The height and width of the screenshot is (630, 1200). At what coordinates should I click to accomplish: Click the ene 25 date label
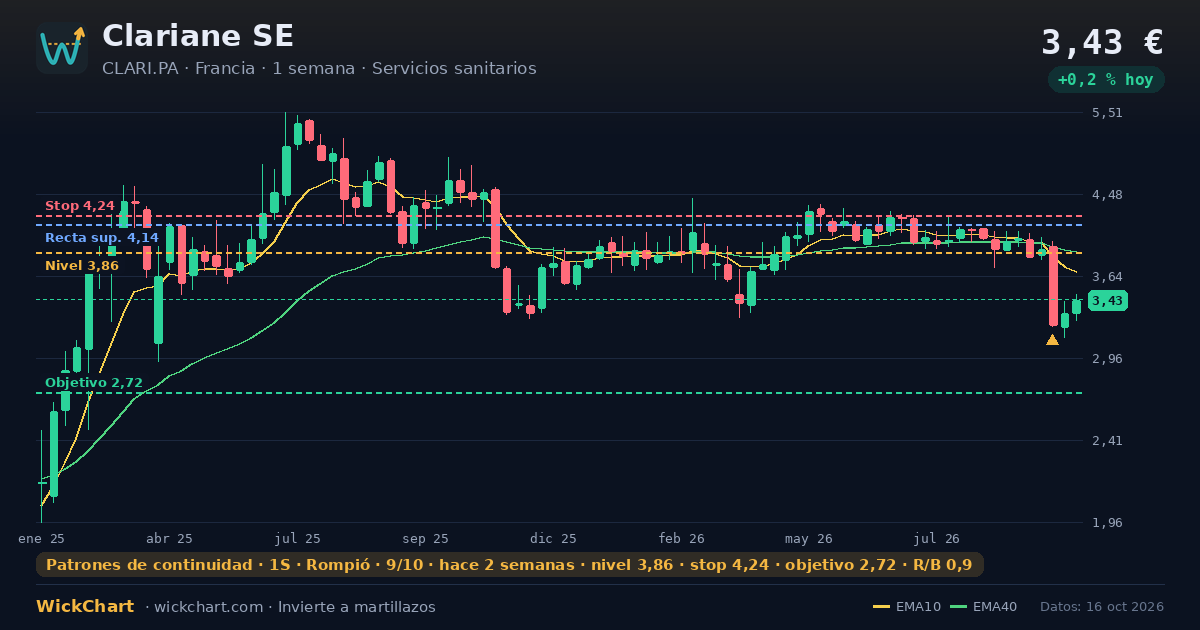41,539
